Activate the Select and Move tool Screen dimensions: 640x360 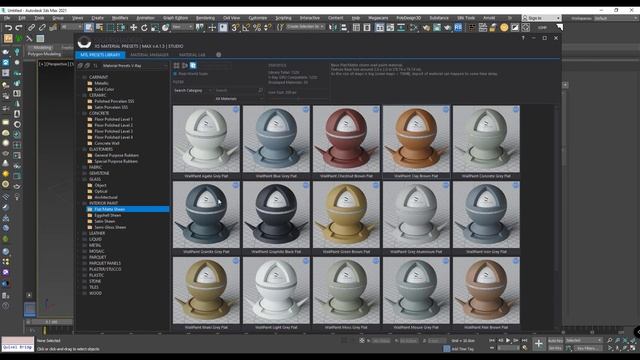coord(133,28)
